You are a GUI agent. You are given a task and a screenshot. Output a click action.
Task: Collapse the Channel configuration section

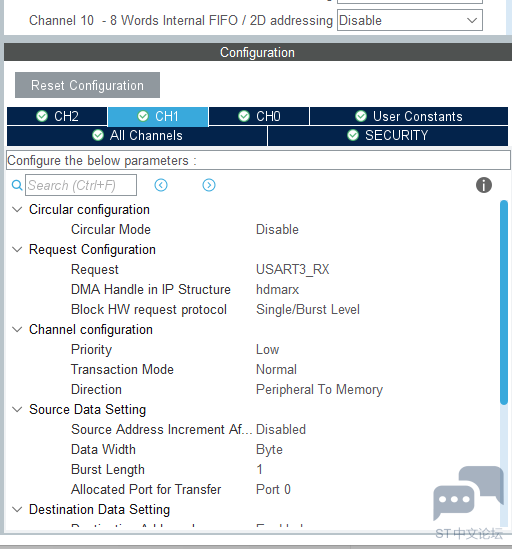17,329
